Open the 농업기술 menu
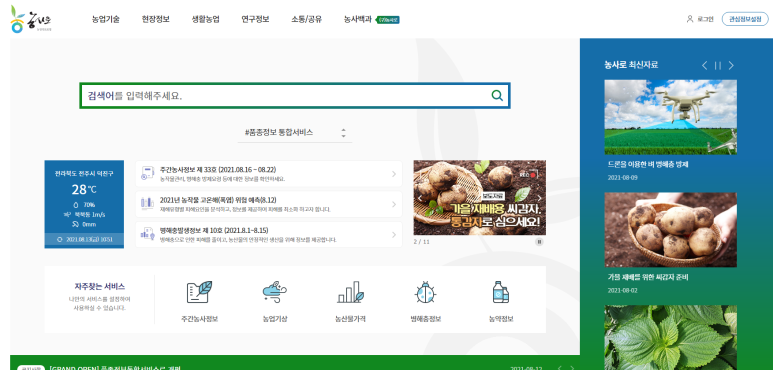This screenshot has height=370, width=773. click(105, 20)
